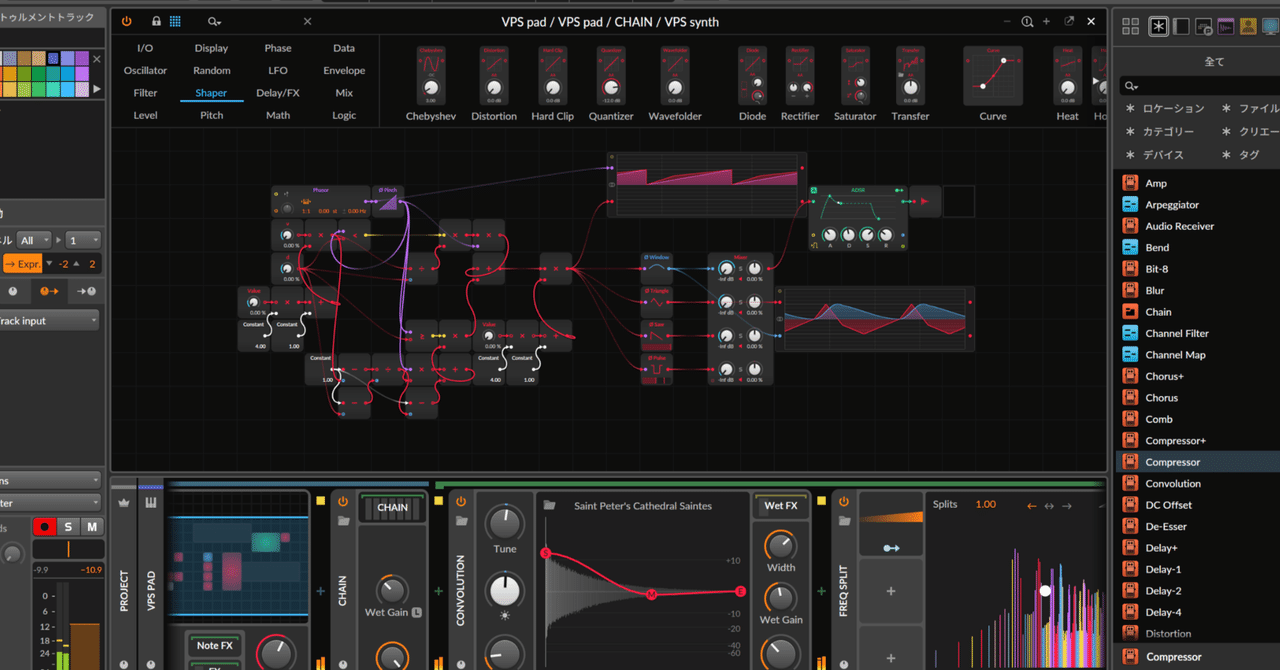Open the All channel dropdown
Viewport: 1280px width, 670px height.
click(33, 240)
